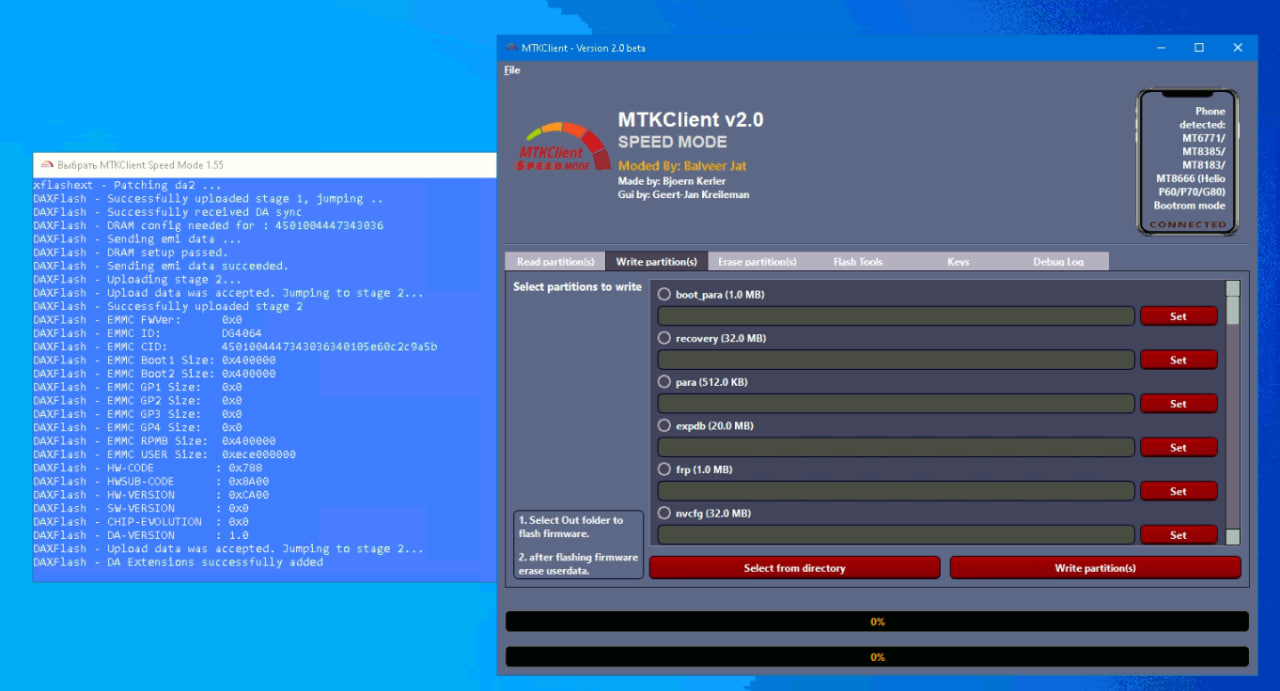Open the Keys tab
1280x691 pixels.
point(958,262)
